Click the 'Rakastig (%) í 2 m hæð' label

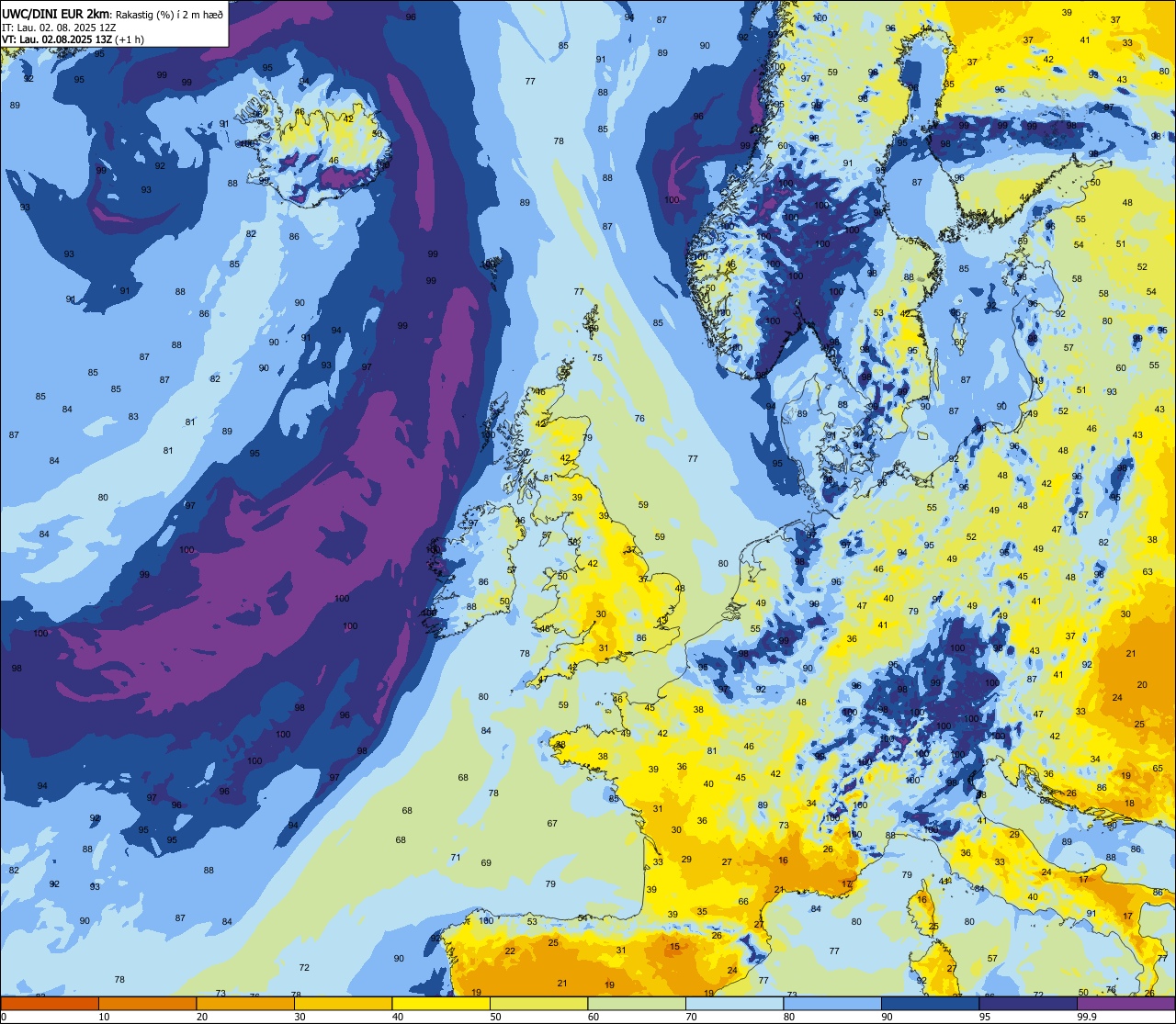point(169,15)
